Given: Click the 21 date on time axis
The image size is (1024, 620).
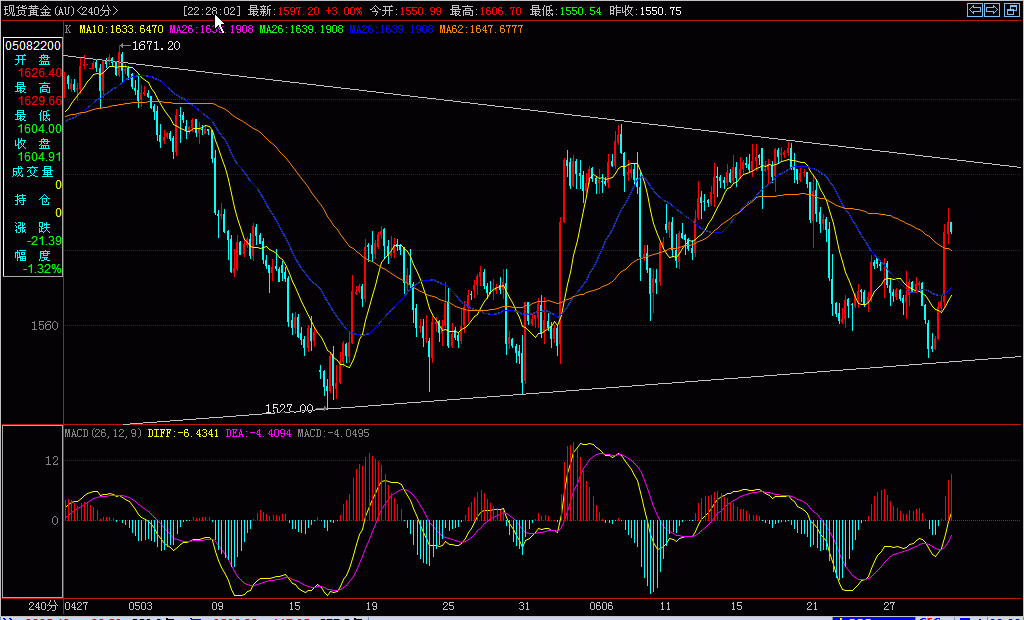Looking at the screenshot, I should point(812,605).
